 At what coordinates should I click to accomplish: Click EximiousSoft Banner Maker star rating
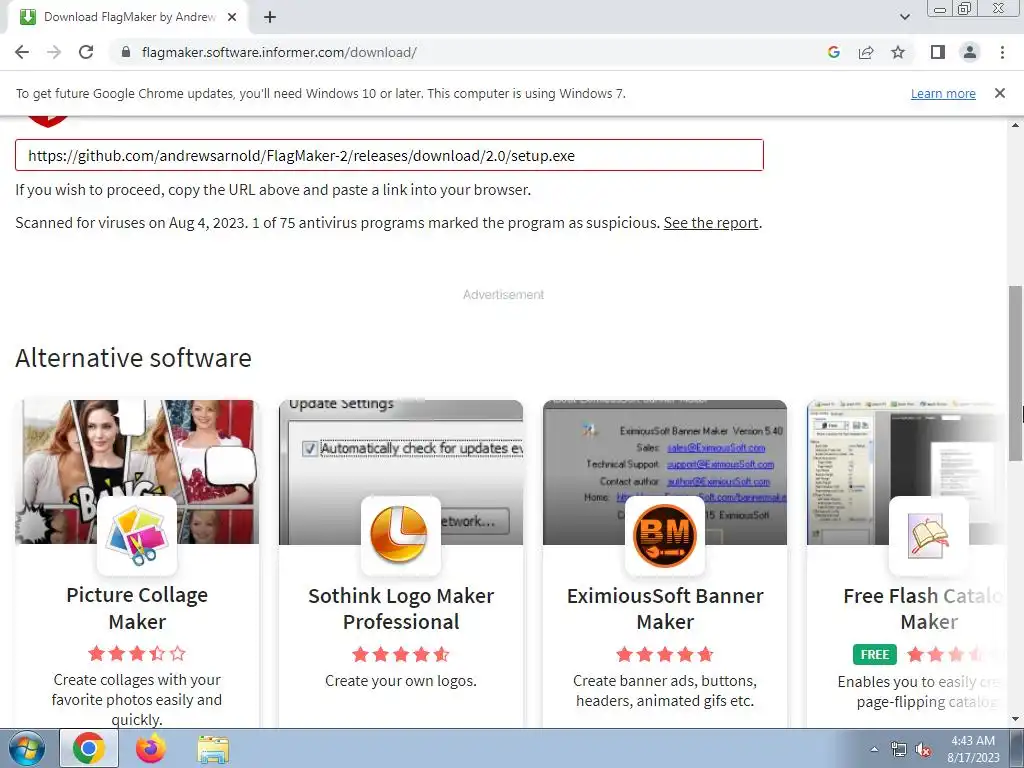coord(665,654)
